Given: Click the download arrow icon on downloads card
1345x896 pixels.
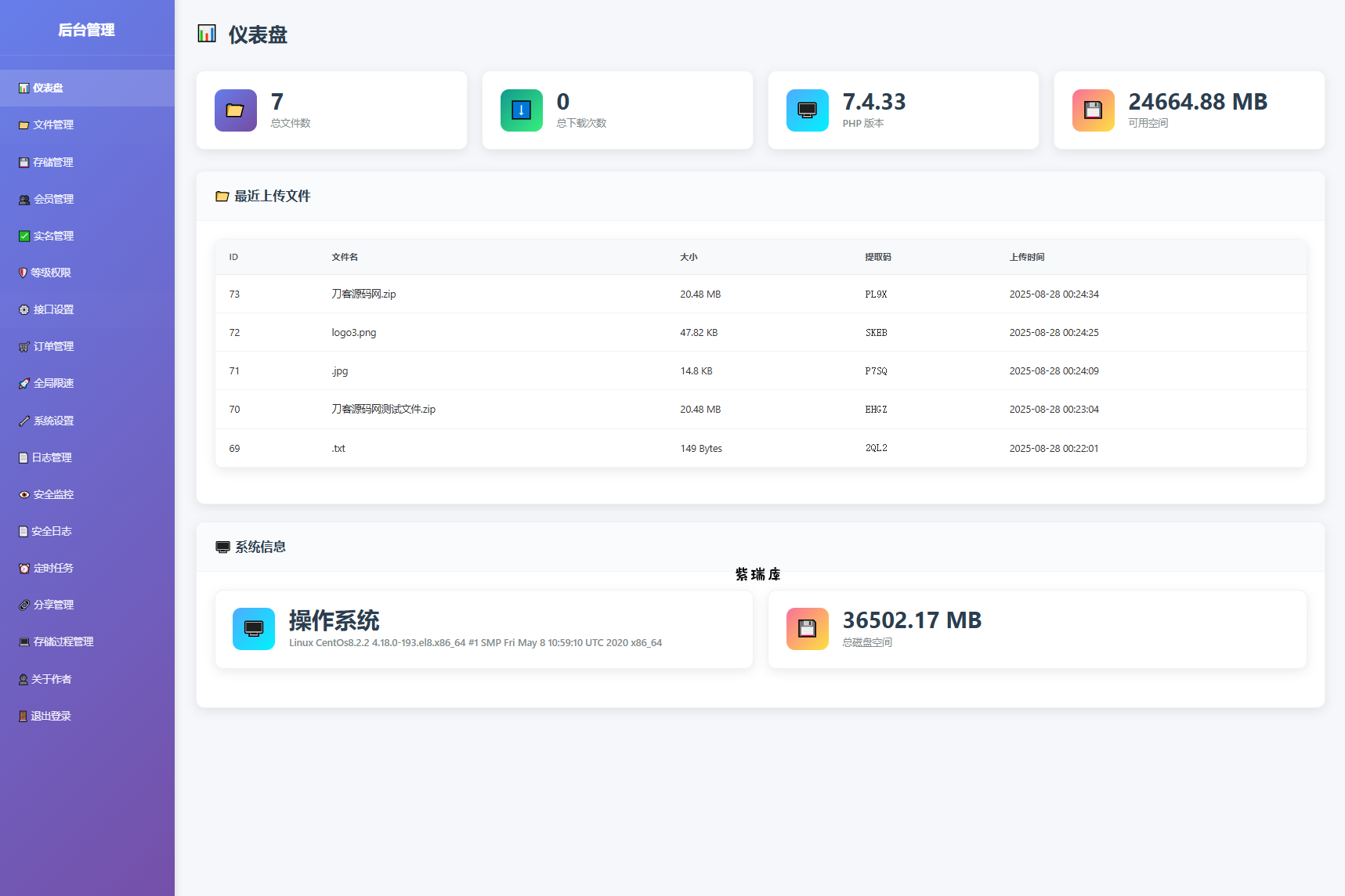Looking at the screenshot, I should click(521, 110).
